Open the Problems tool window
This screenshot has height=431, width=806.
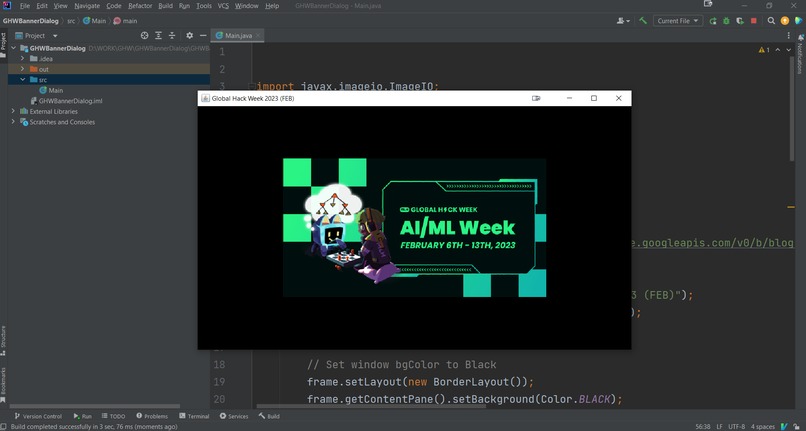click(152, 416)
